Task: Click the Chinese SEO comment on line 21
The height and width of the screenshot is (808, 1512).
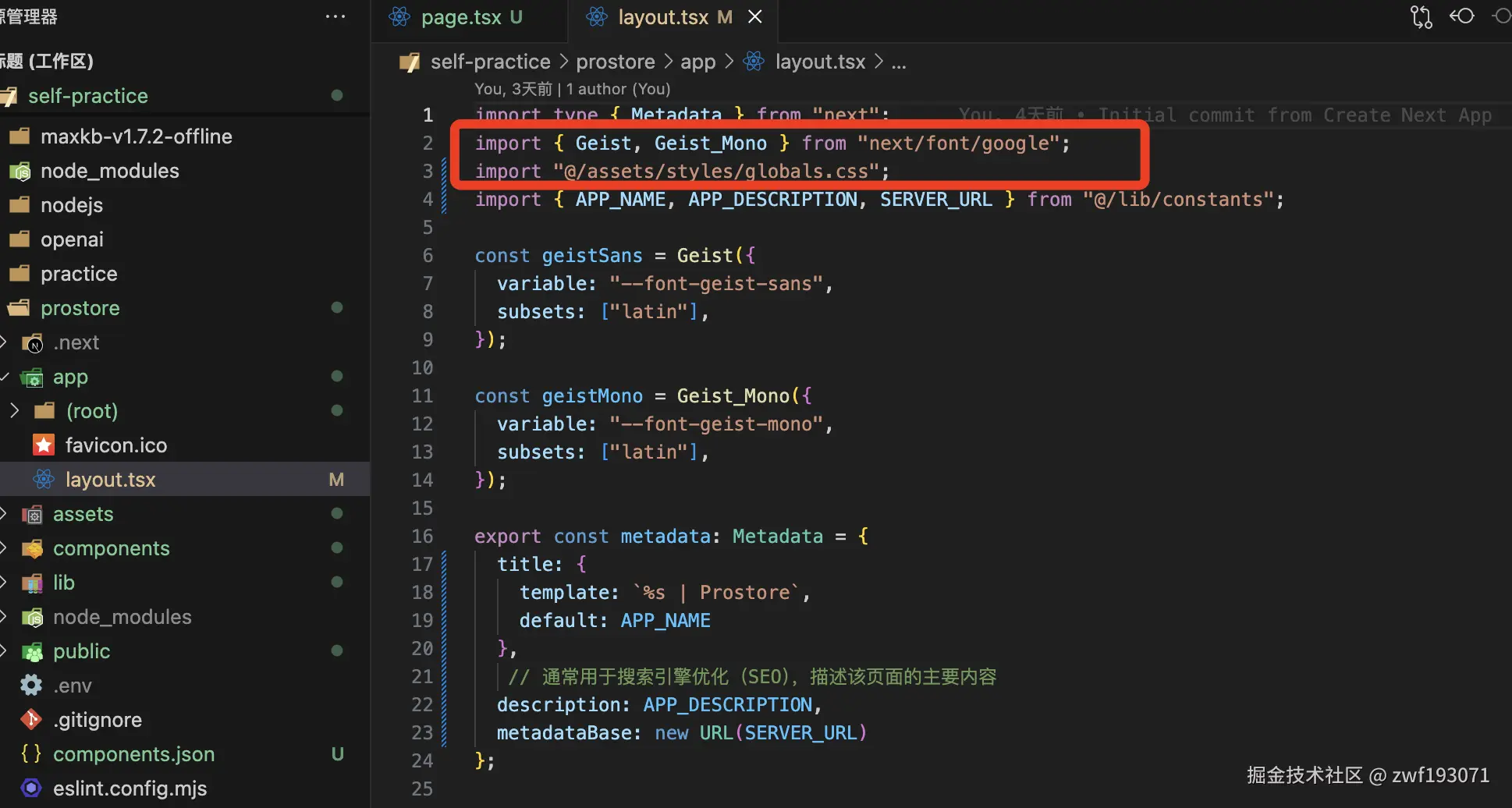Action: 752,677
